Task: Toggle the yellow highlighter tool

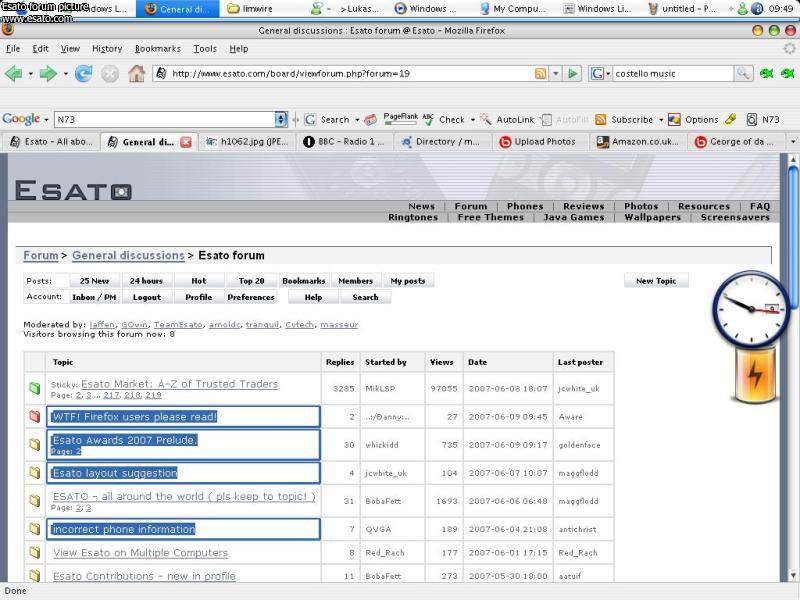Action: click(x=731, y=119)
